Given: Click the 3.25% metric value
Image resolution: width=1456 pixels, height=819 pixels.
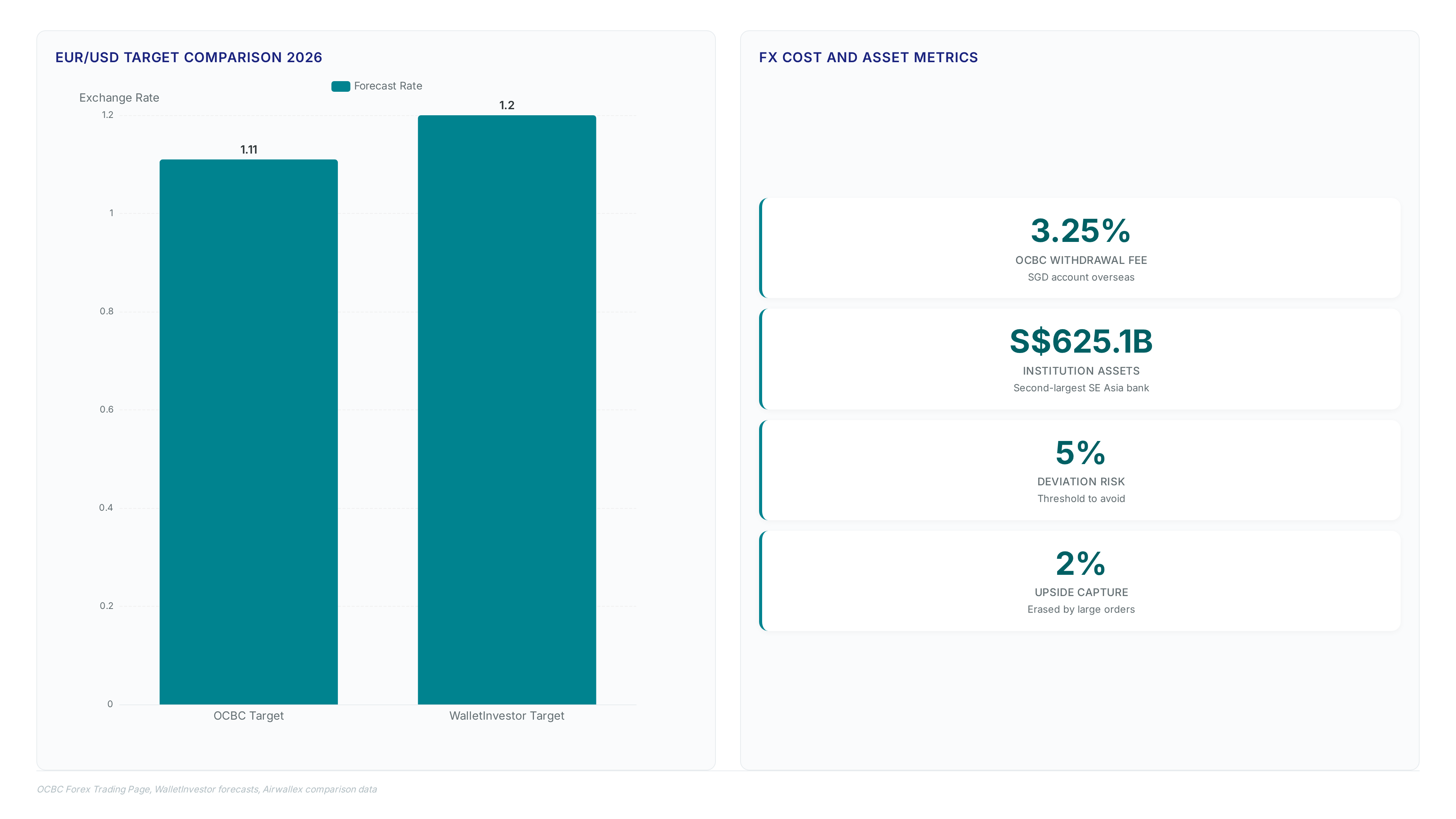Looking at the screenshot, I should 1081,231.
